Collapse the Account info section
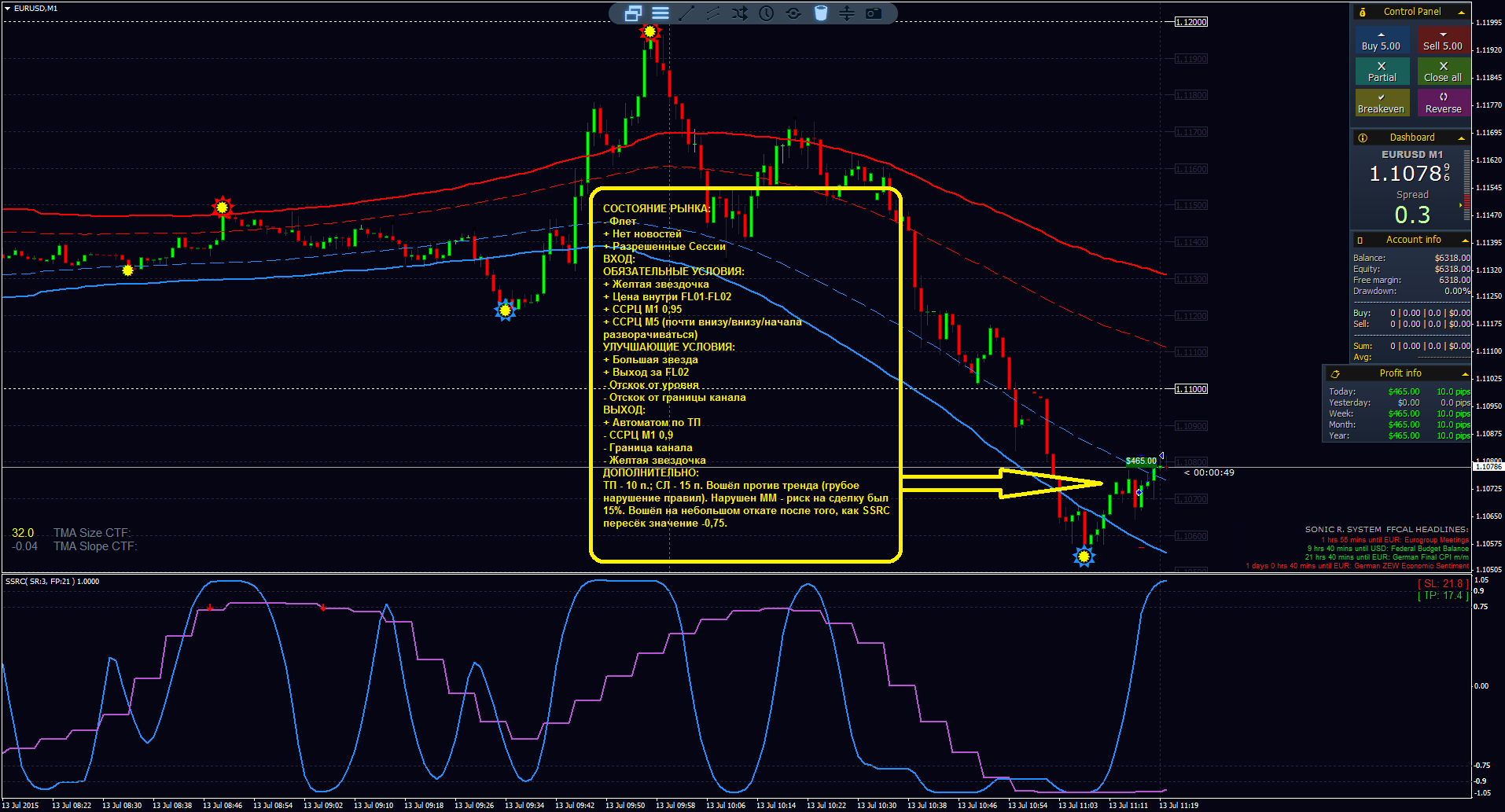1505x812 pixels. 1464,241
